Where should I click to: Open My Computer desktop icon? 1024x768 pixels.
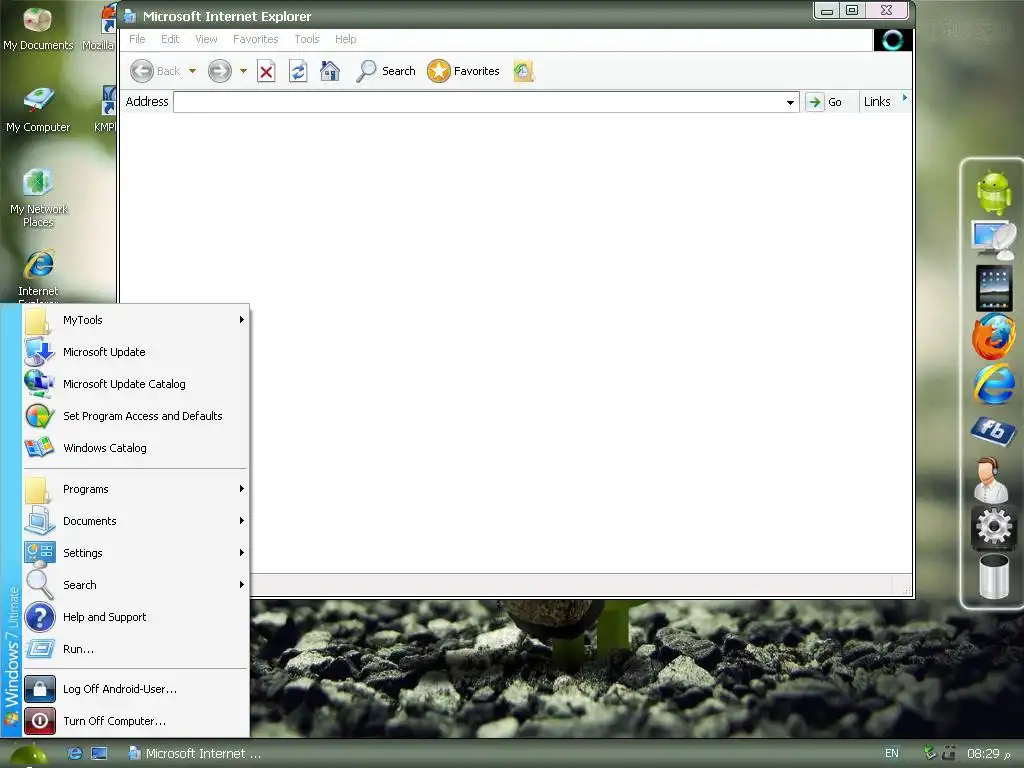pos(38,110)
